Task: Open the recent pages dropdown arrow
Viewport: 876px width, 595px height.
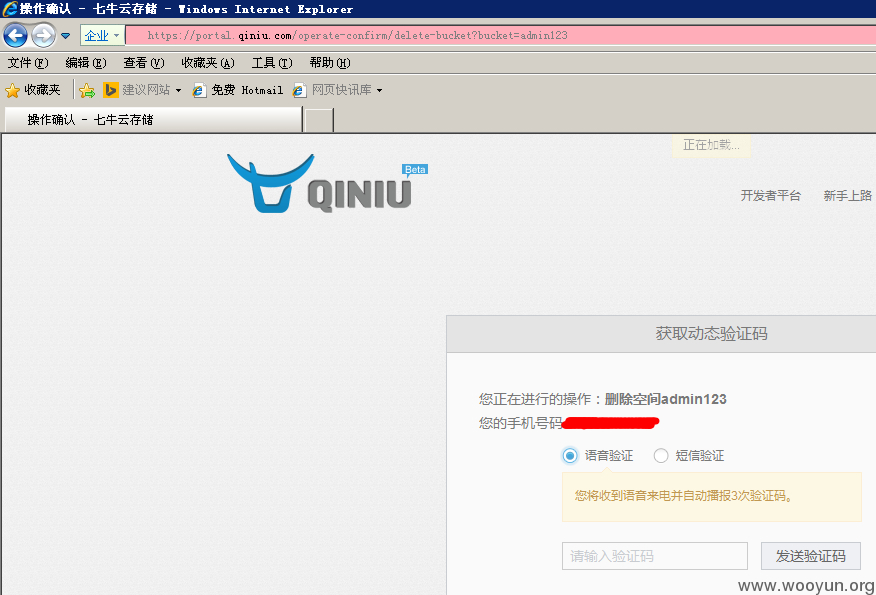Action: [x=65, y=36]
